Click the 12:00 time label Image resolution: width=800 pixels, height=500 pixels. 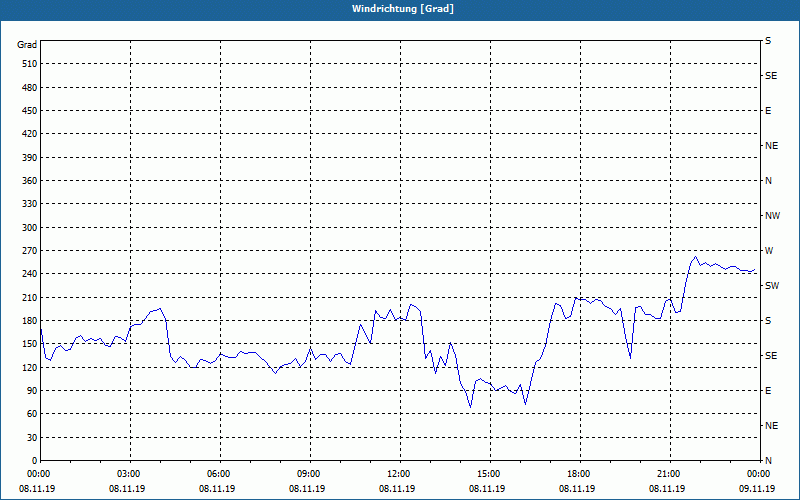[400, 474]
